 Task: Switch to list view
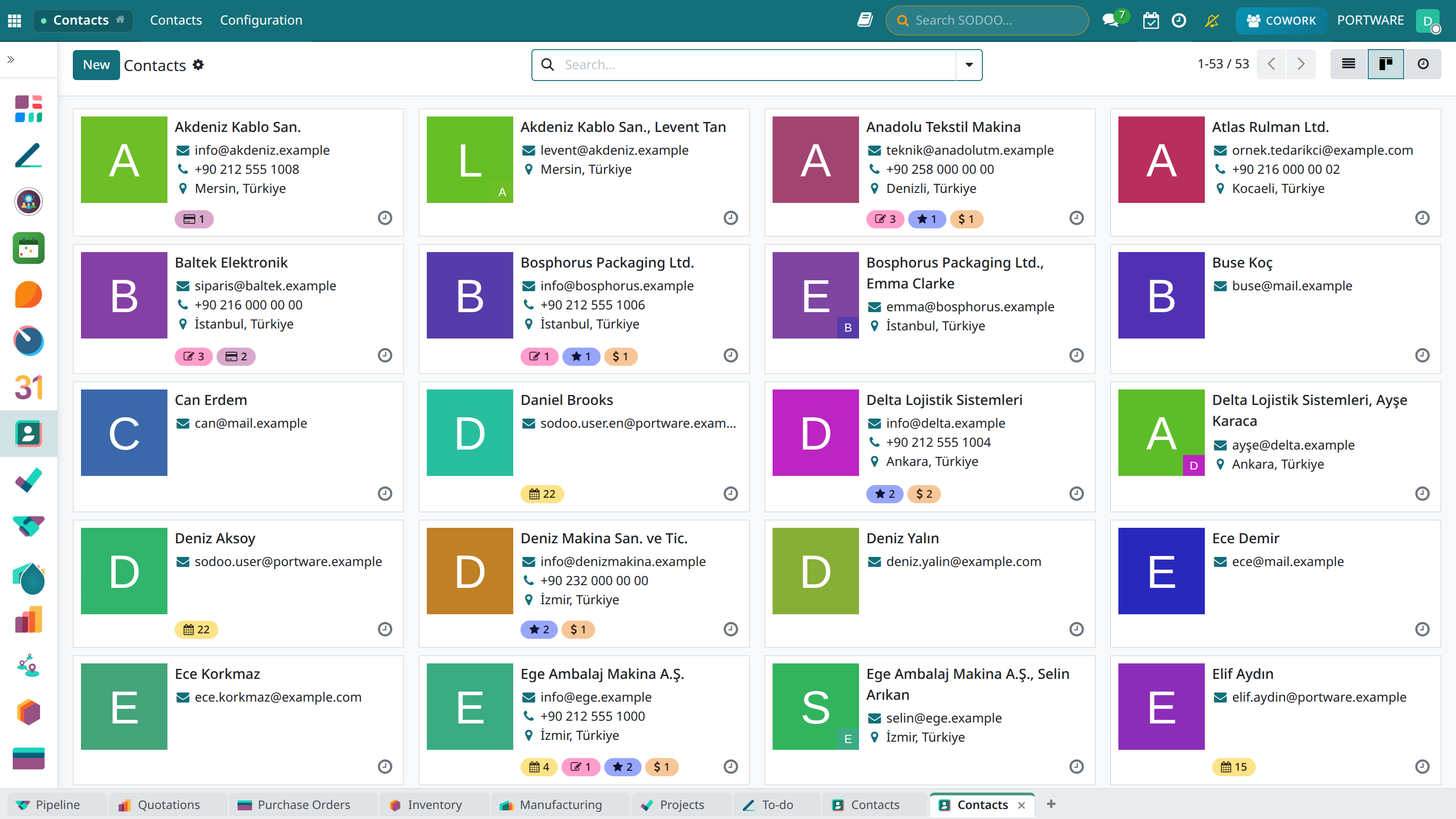click(x=1349, y=64)
